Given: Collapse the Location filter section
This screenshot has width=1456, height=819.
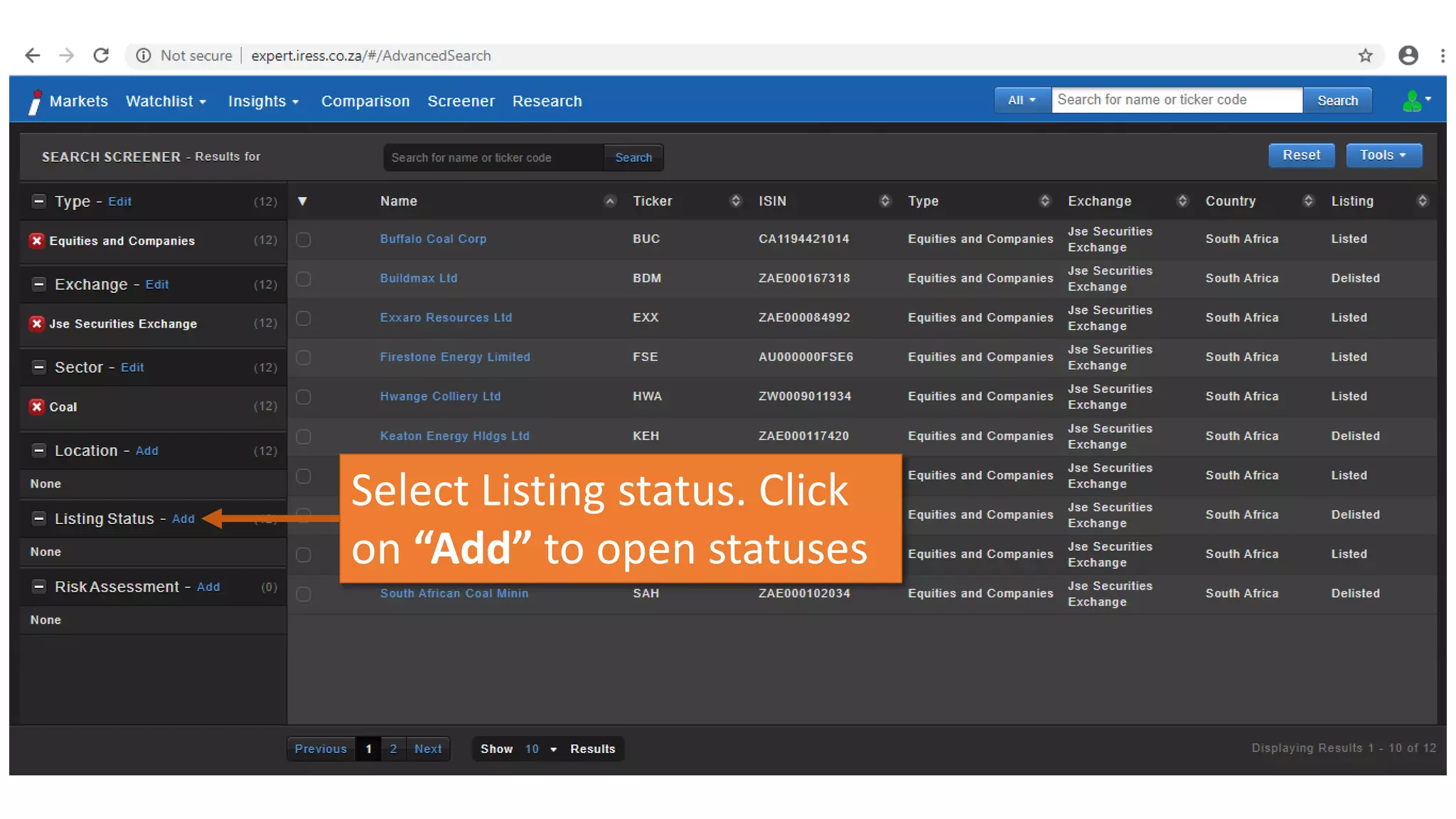Looking at the screenshot, I should pos(39,451).
